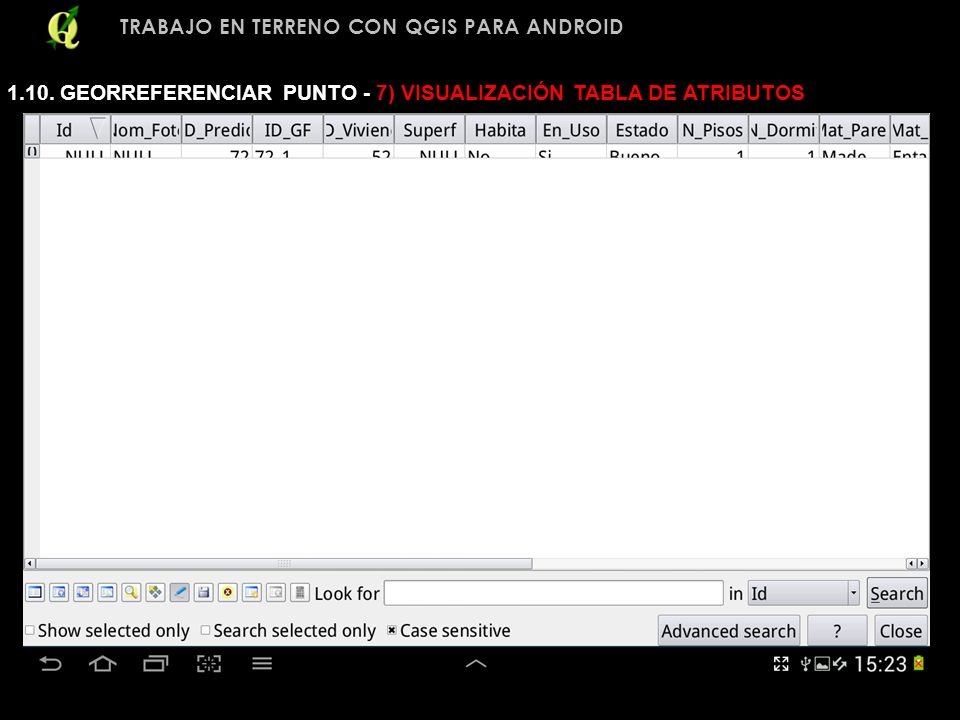Viewport: 960px width, 720px height.
Task: Tap the Android screenshot capture icon
Action: pos(209,664)
